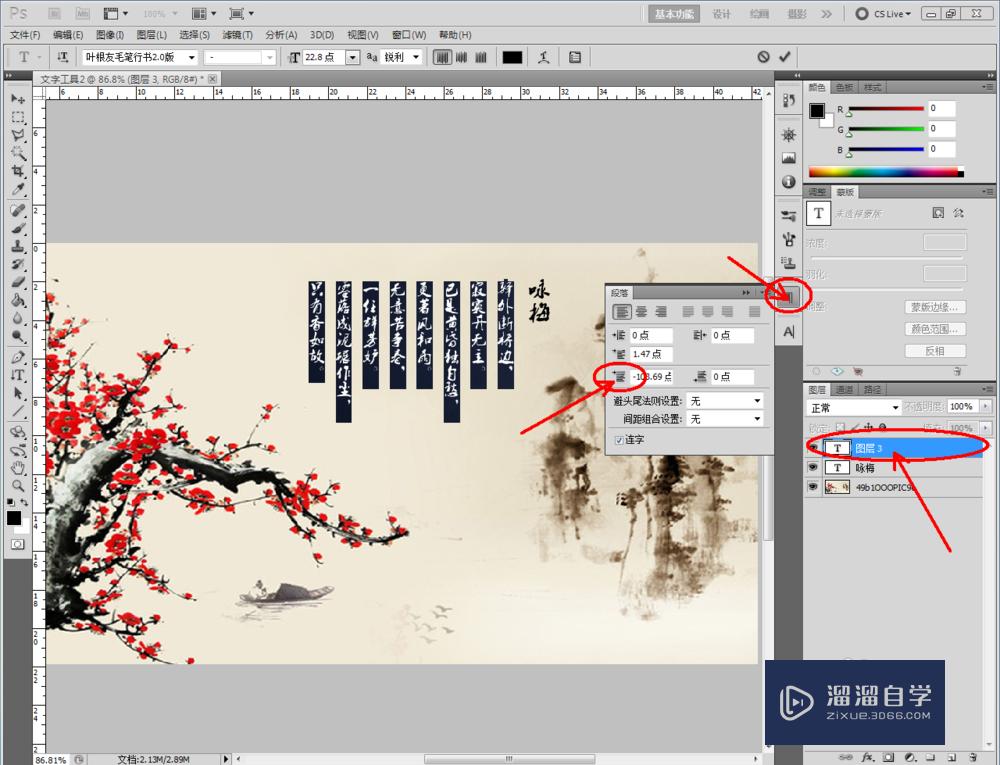The height and width of the screenshot is (765, 1000).
Task: Click the space-before-paragraph value field
Action: click(x=651, y=377)
